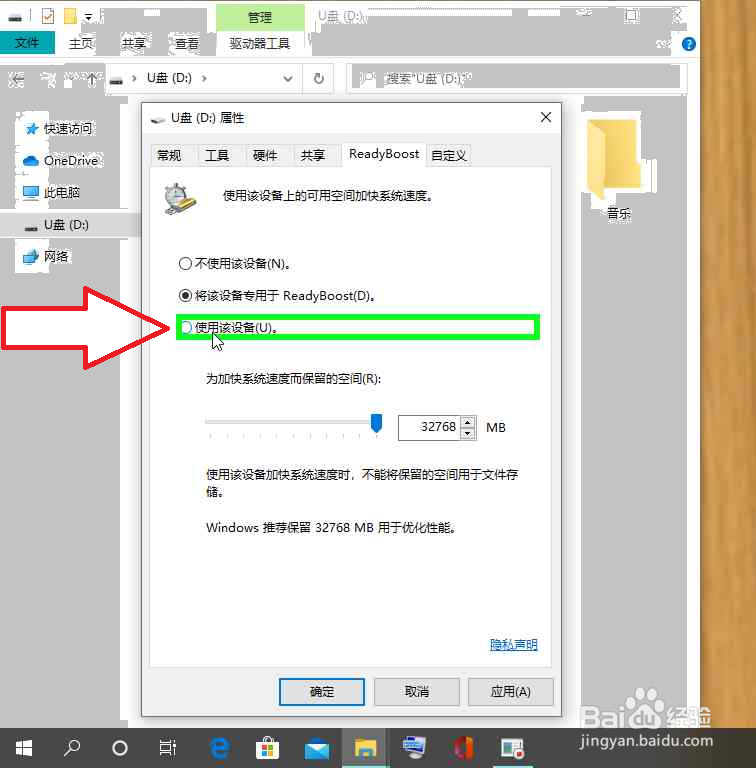Image resolution: width=756 pixels, height=768 pixels.
Task: Click the drive icon in Explorer title bar
Action: tap(15, 18)
